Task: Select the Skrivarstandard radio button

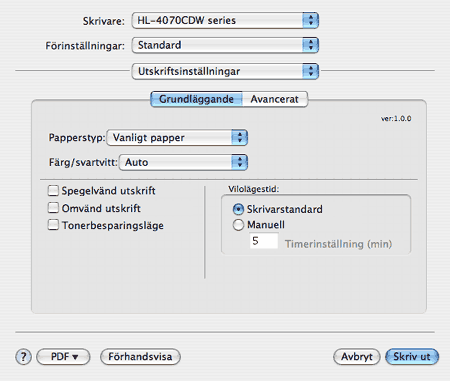Action: pyautogui.click(x=238, y=209)
